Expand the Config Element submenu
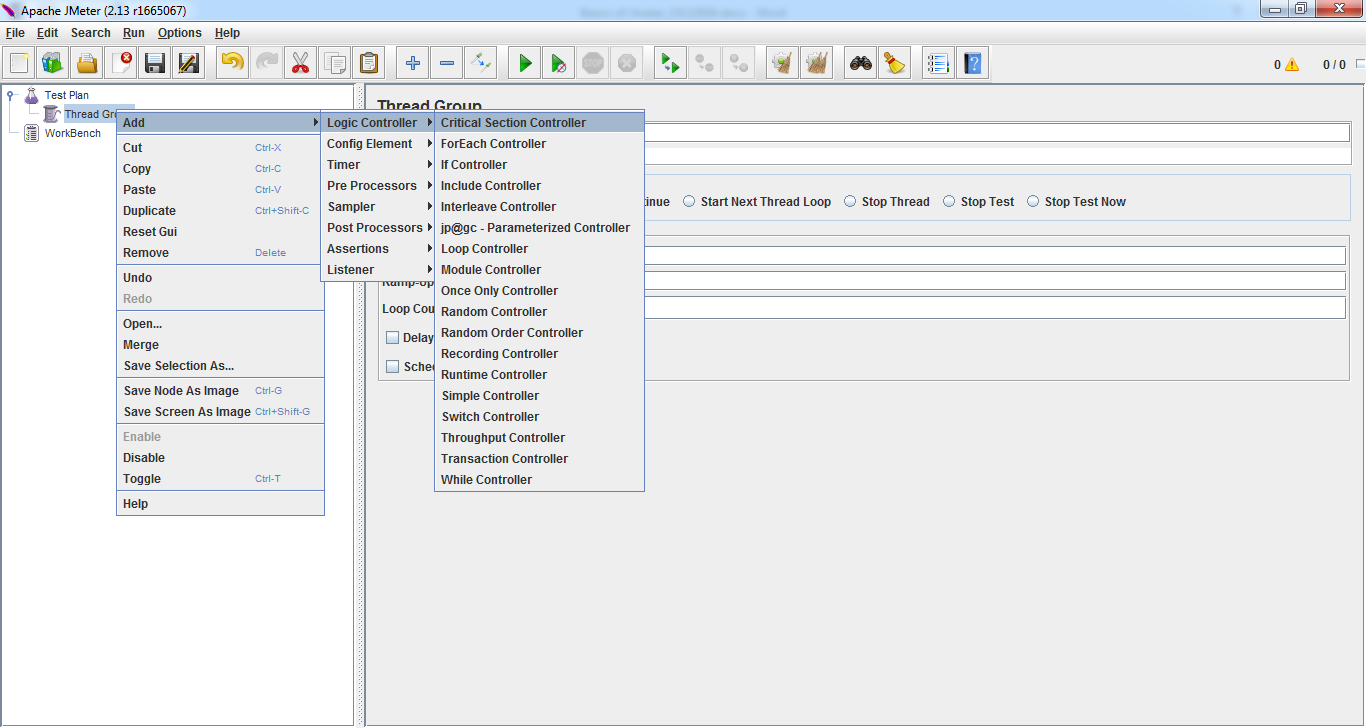The image size is (1366, 728). tap(378, 144)
